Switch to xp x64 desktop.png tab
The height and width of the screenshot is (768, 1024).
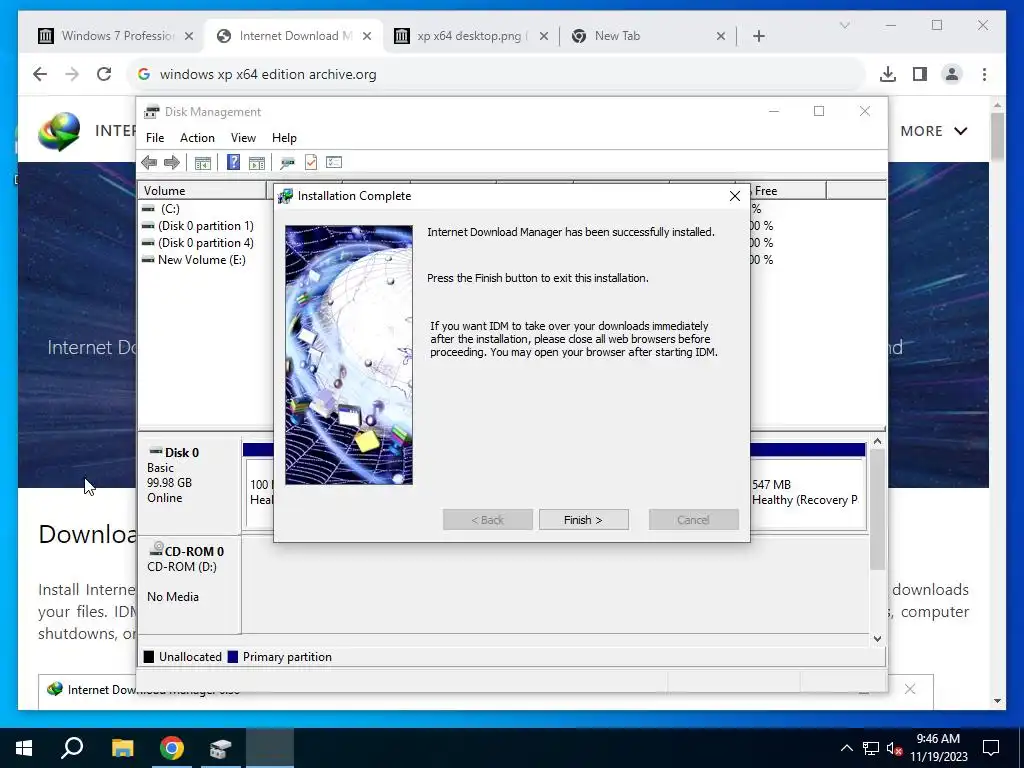point(470,36)
